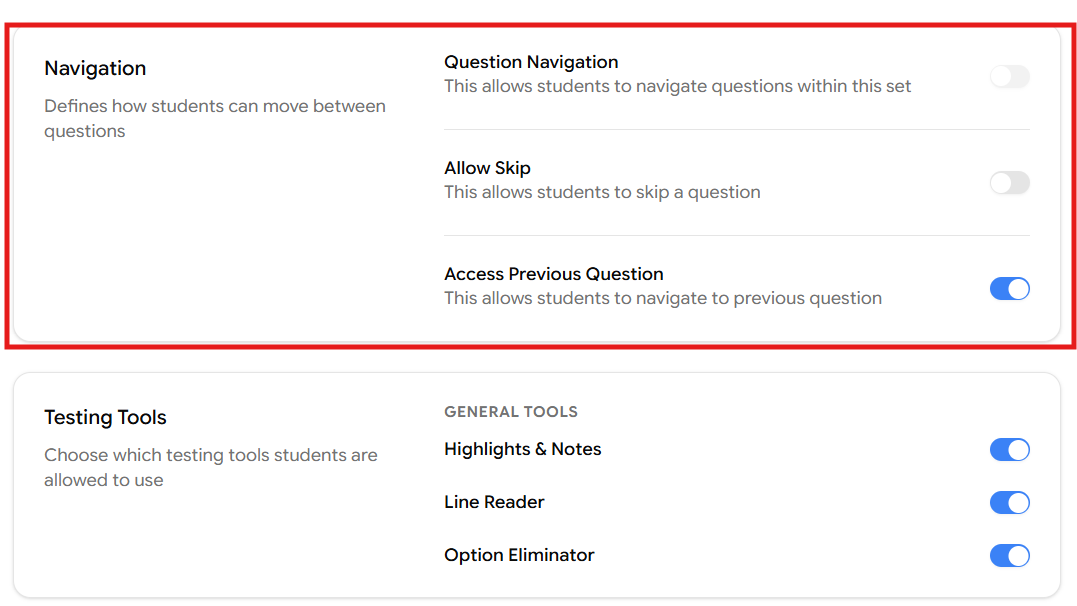Click the Allow Skip label

click(487, 168)
